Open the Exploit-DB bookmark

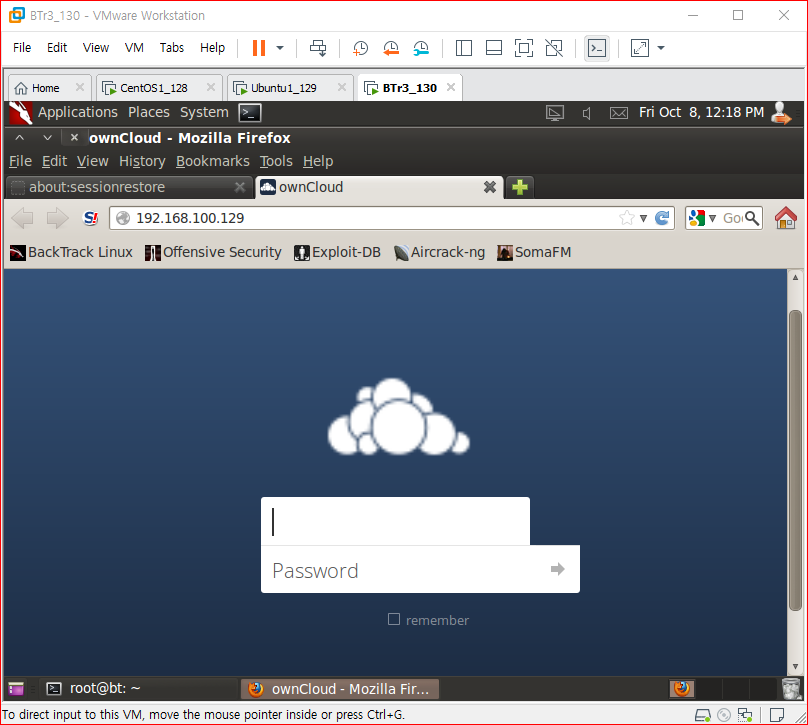pyautogui.click(x=338, y=252)
